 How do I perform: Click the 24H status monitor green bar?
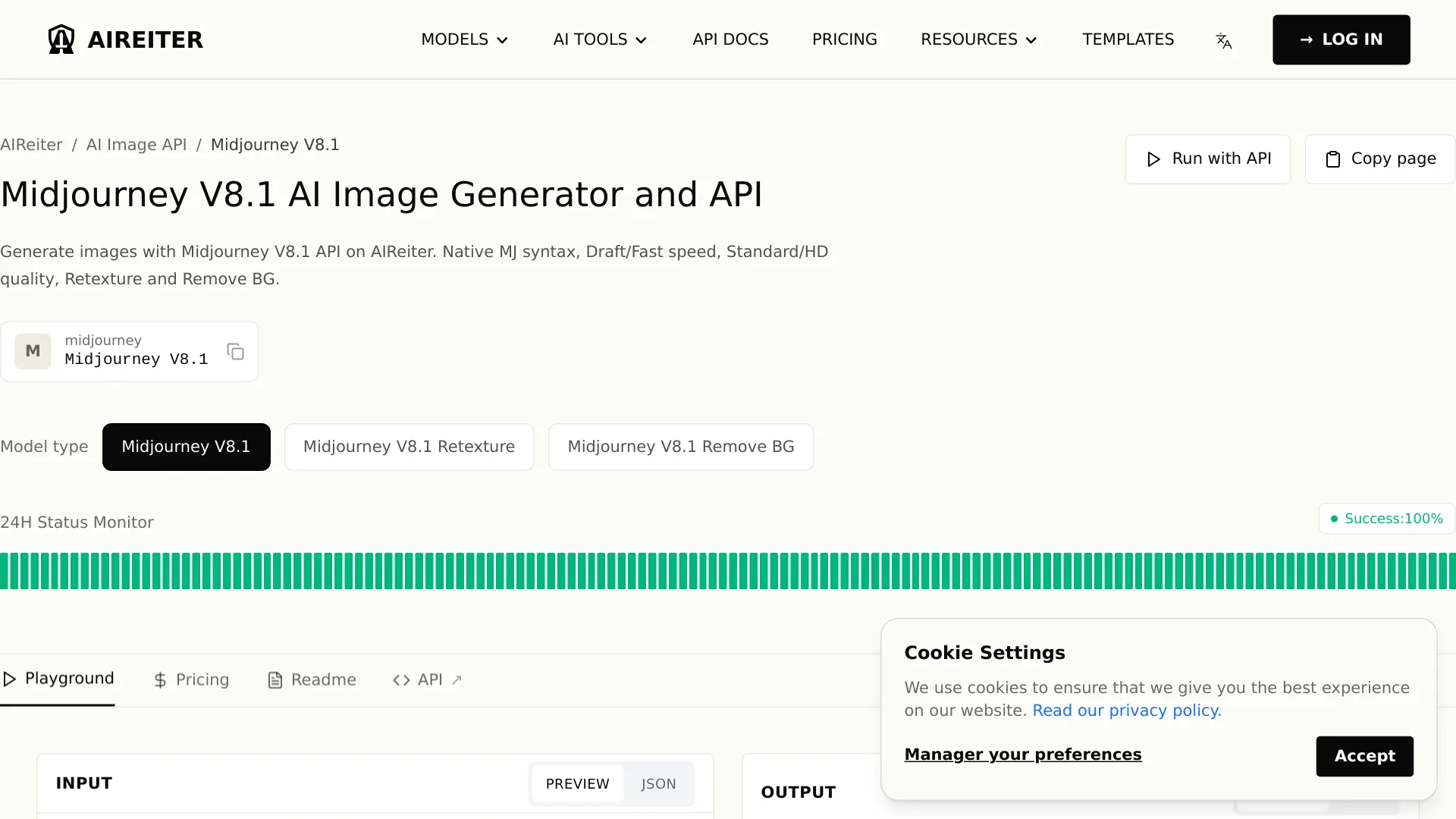pyautogui.click(x=728, y=571)
